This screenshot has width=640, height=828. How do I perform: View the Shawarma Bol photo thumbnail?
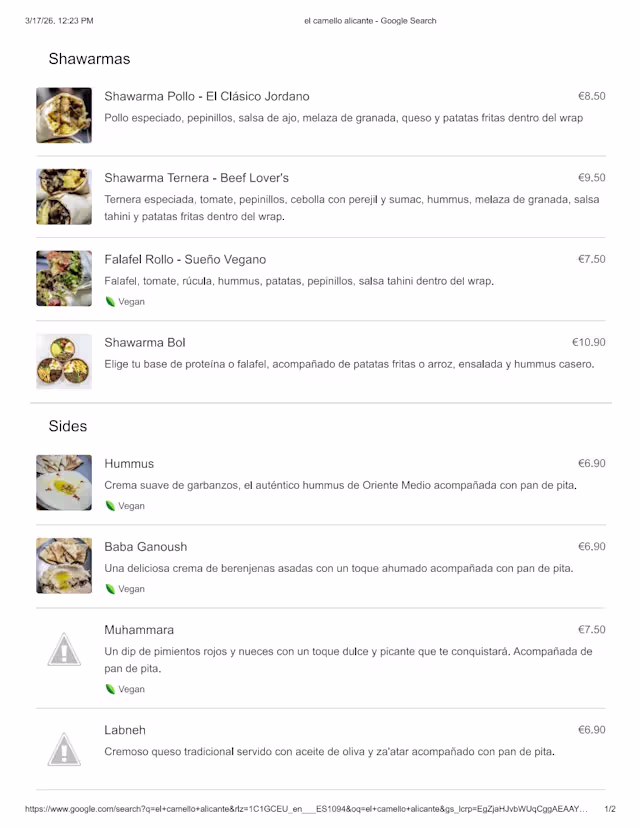pos(64,361)
